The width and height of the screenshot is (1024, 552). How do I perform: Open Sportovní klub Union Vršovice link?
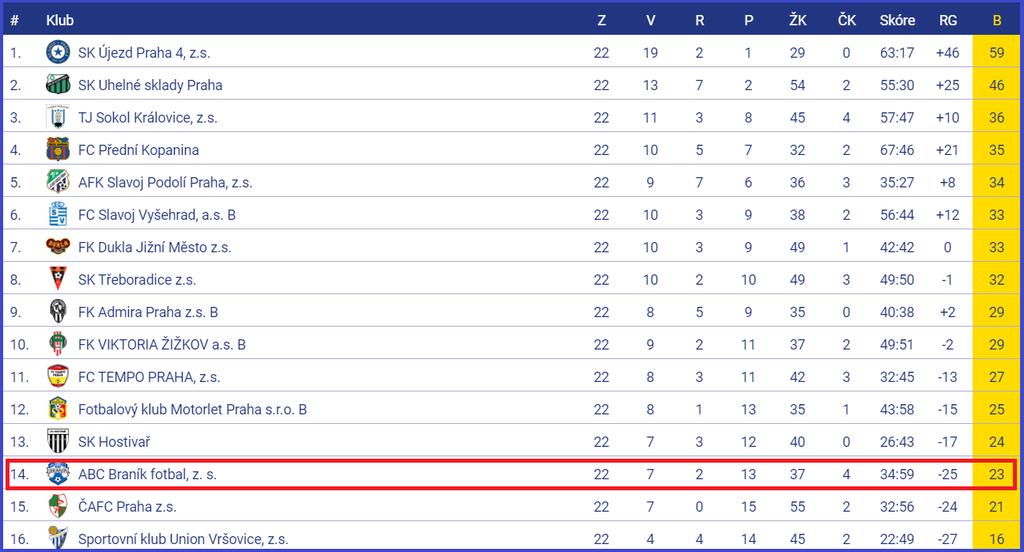(x=183, y=539)
